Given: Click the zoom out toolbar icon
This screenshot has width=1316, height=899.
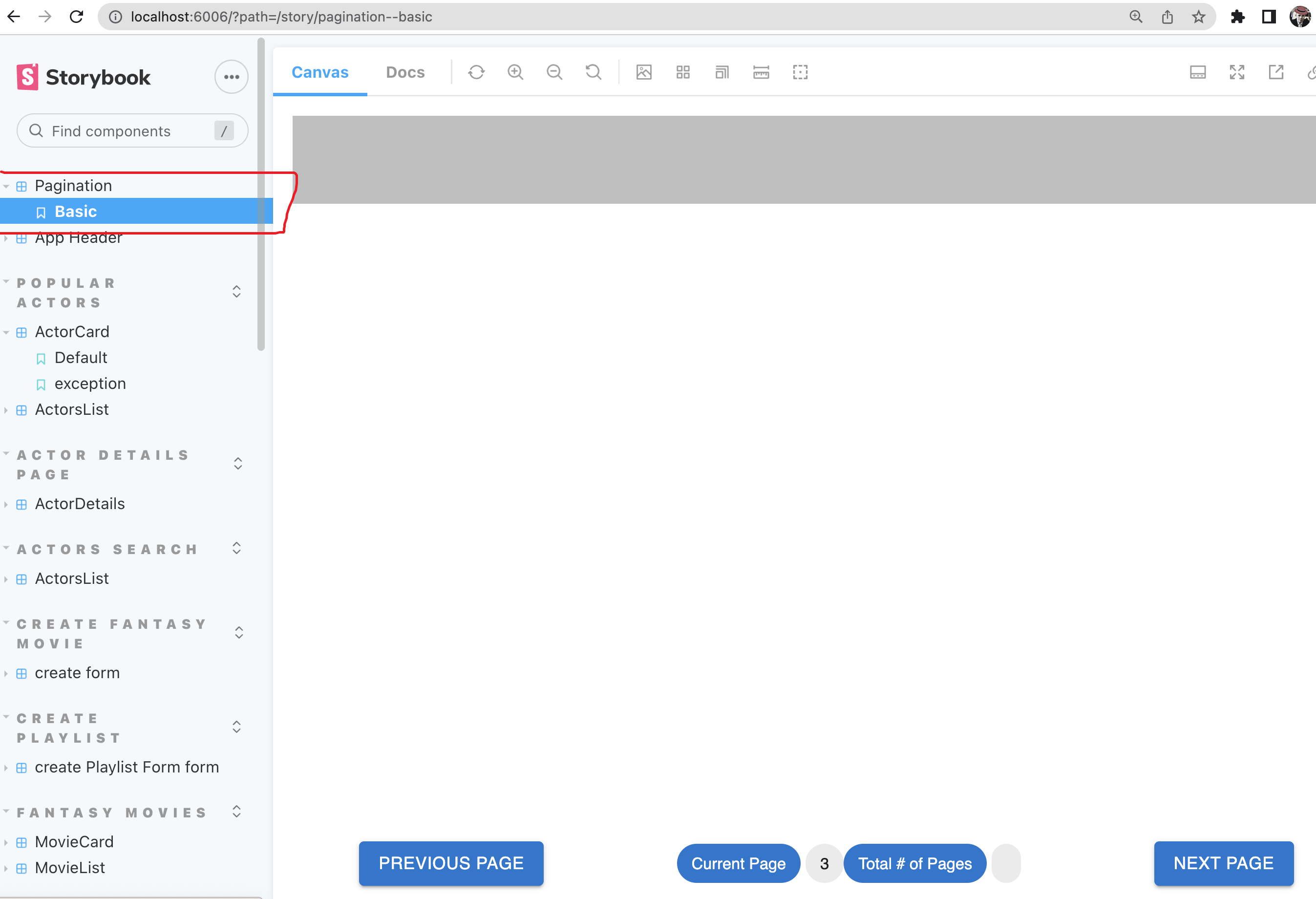Looking at the screenshot, I should pyautogui.click(x=554, y=72).
